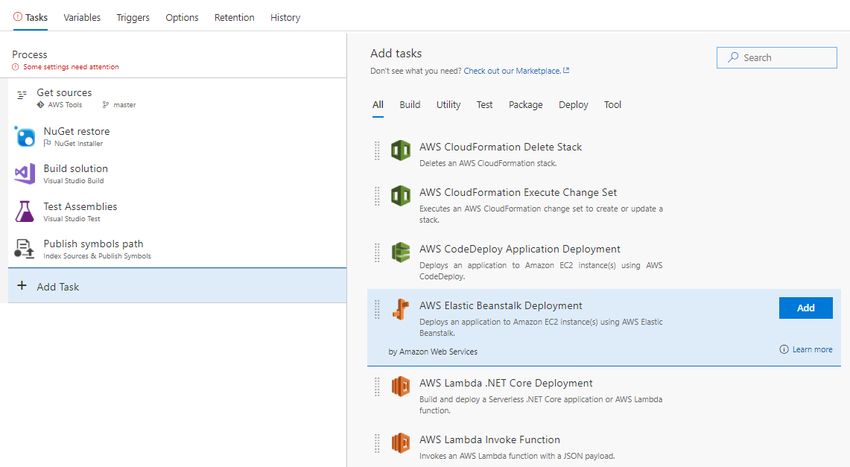This screenshot has width=850, height=467.
Task: Click the drag handle of Elastic Beanstalk Deployment
Action: (x=377, y=309)
